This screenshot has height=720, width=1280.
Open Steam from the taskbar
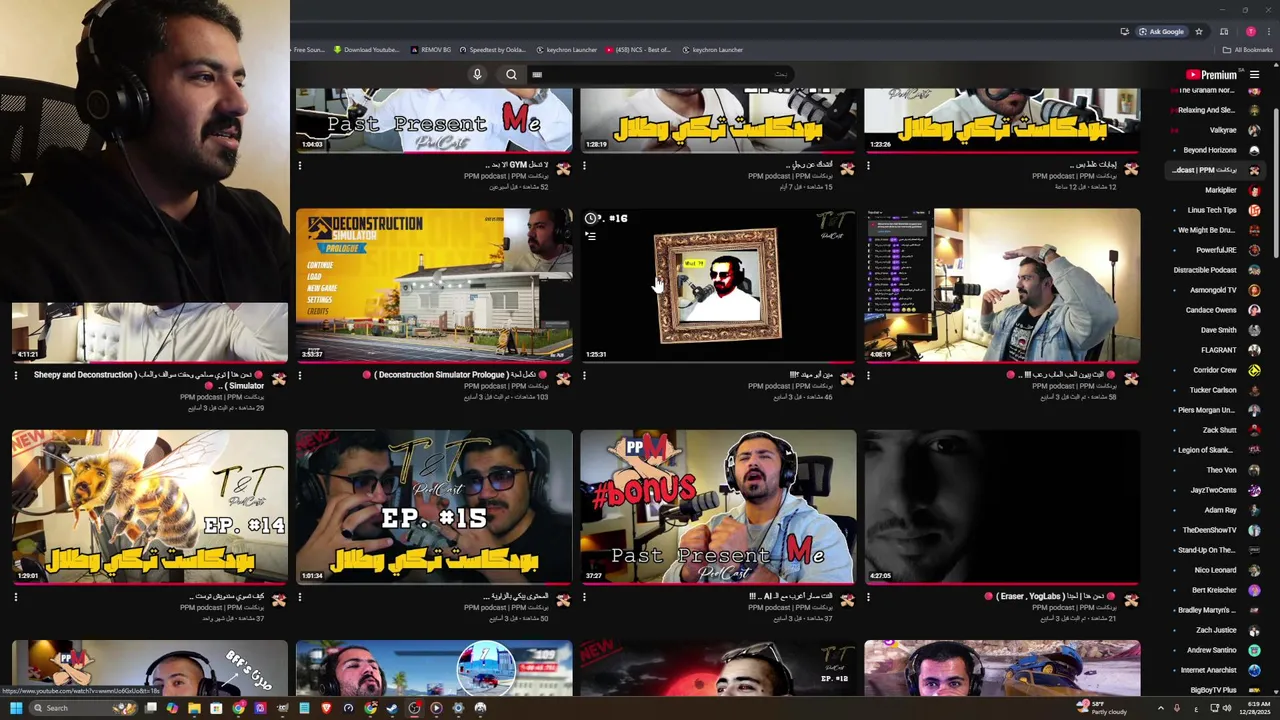tap(392, 708)
